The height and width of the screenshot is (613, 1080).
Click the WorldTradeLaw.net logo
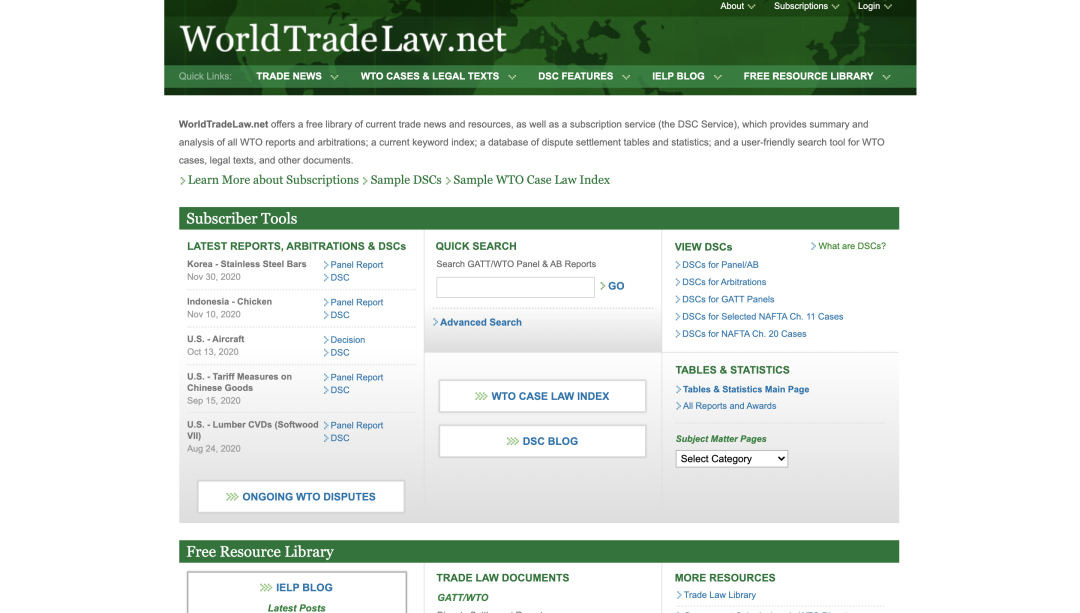(x=343, y=39)
